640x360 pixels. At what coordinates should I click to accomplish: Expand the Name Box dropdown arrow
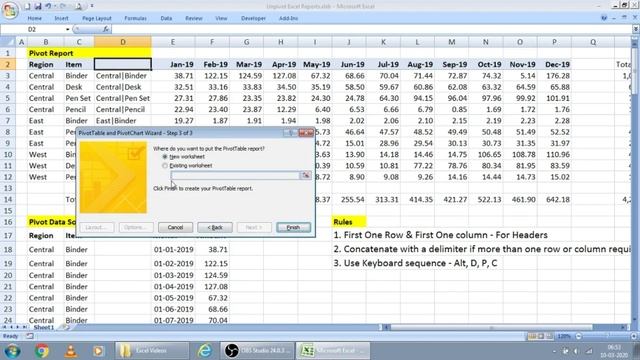(x=67, y=29)
